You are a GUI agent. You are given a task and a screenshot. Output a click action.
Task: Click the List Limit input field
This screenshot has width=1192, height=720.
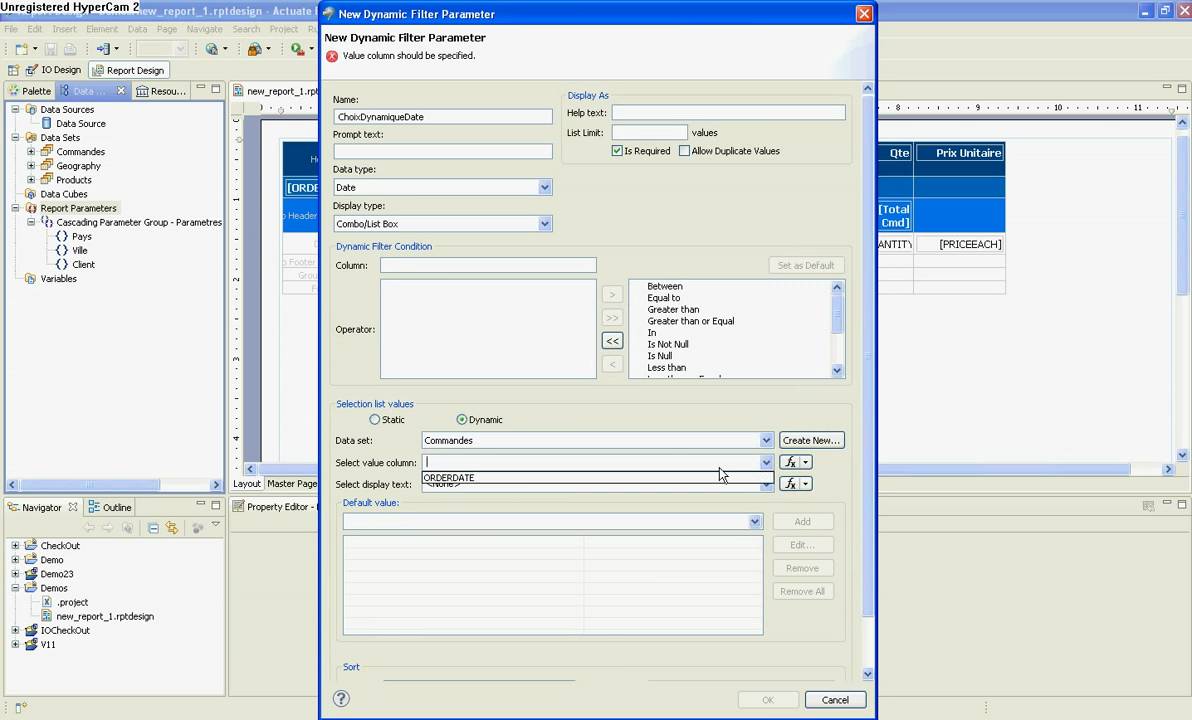coord(649,132)
